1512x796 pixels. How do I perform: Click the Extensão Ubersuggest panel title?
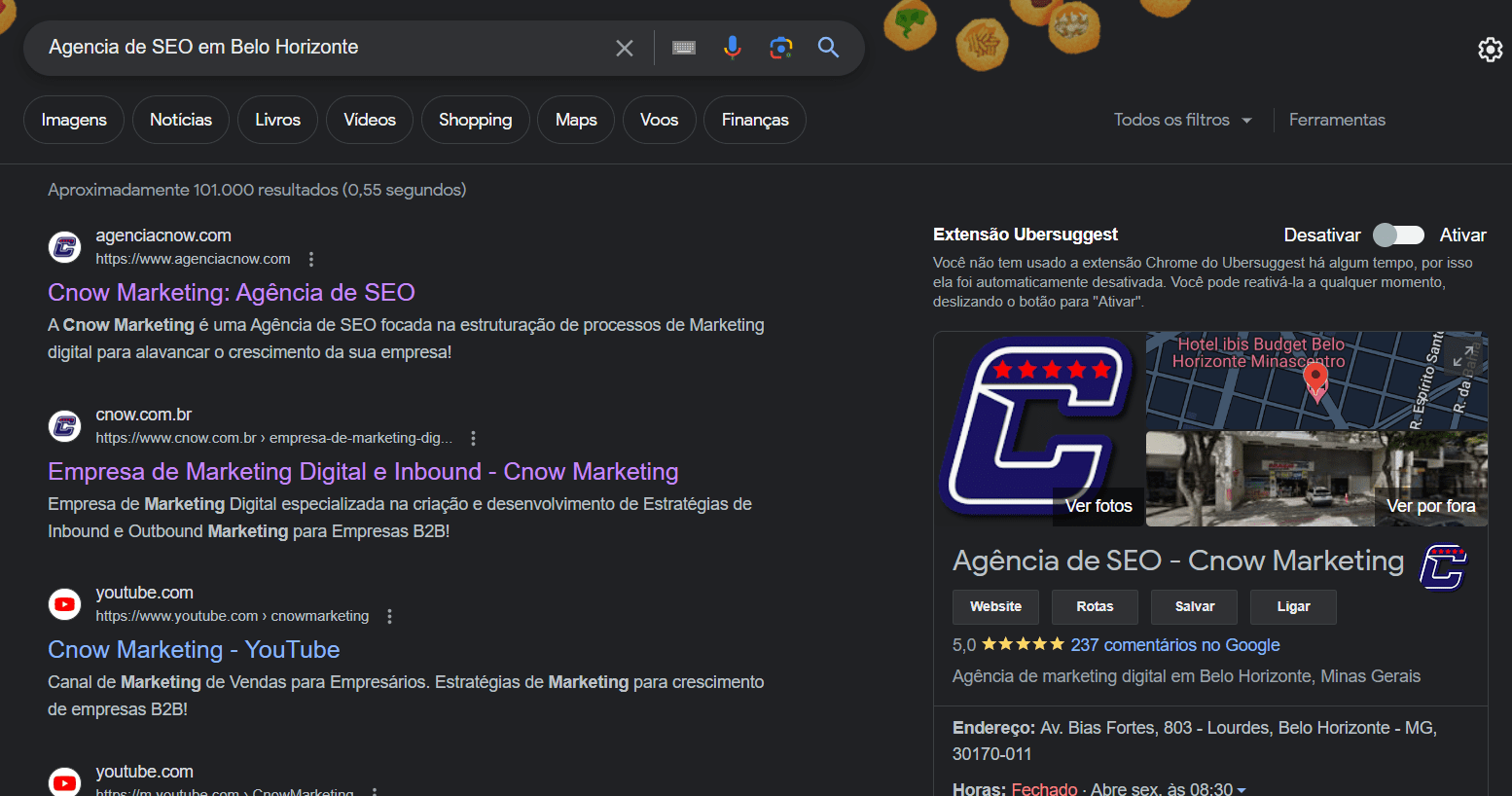[1026, 235]
